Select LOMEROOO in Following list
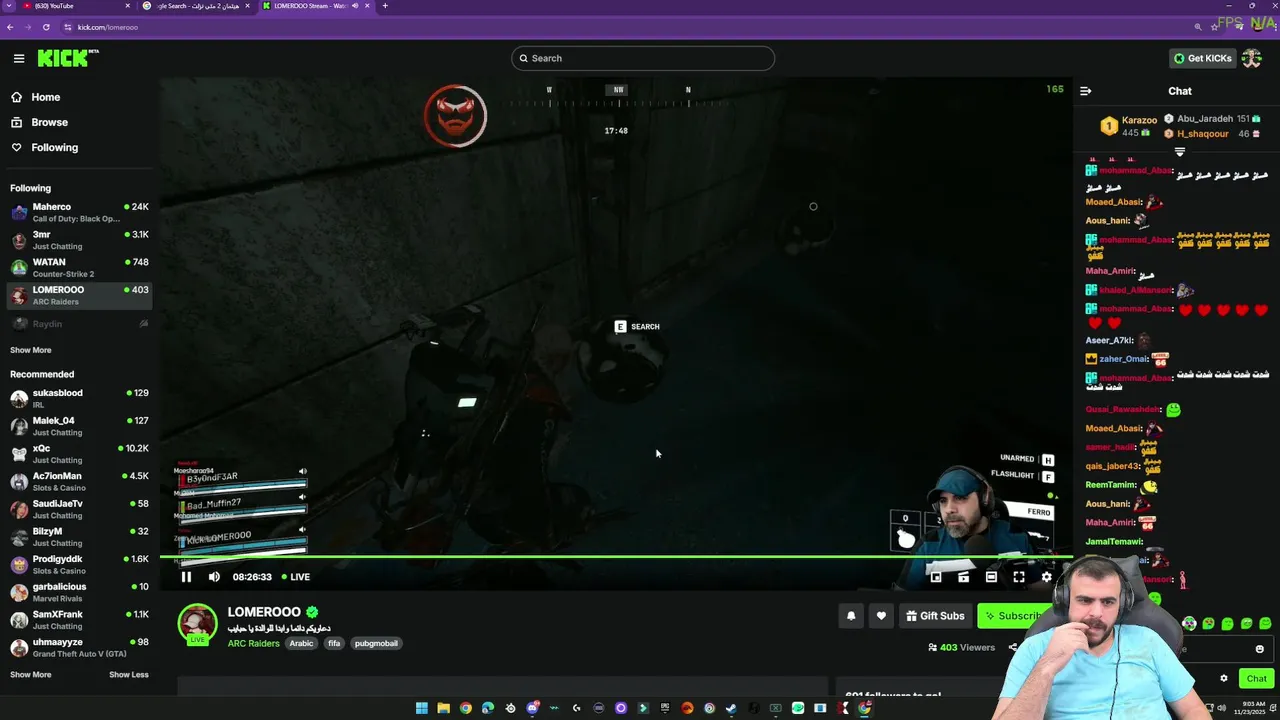This screenshot has height=720, width=1280. tap(79, 295)
